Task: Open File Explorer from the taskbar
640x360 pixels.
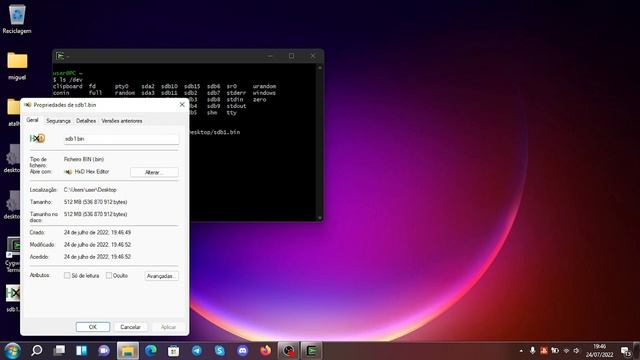Action: point(128,351)
